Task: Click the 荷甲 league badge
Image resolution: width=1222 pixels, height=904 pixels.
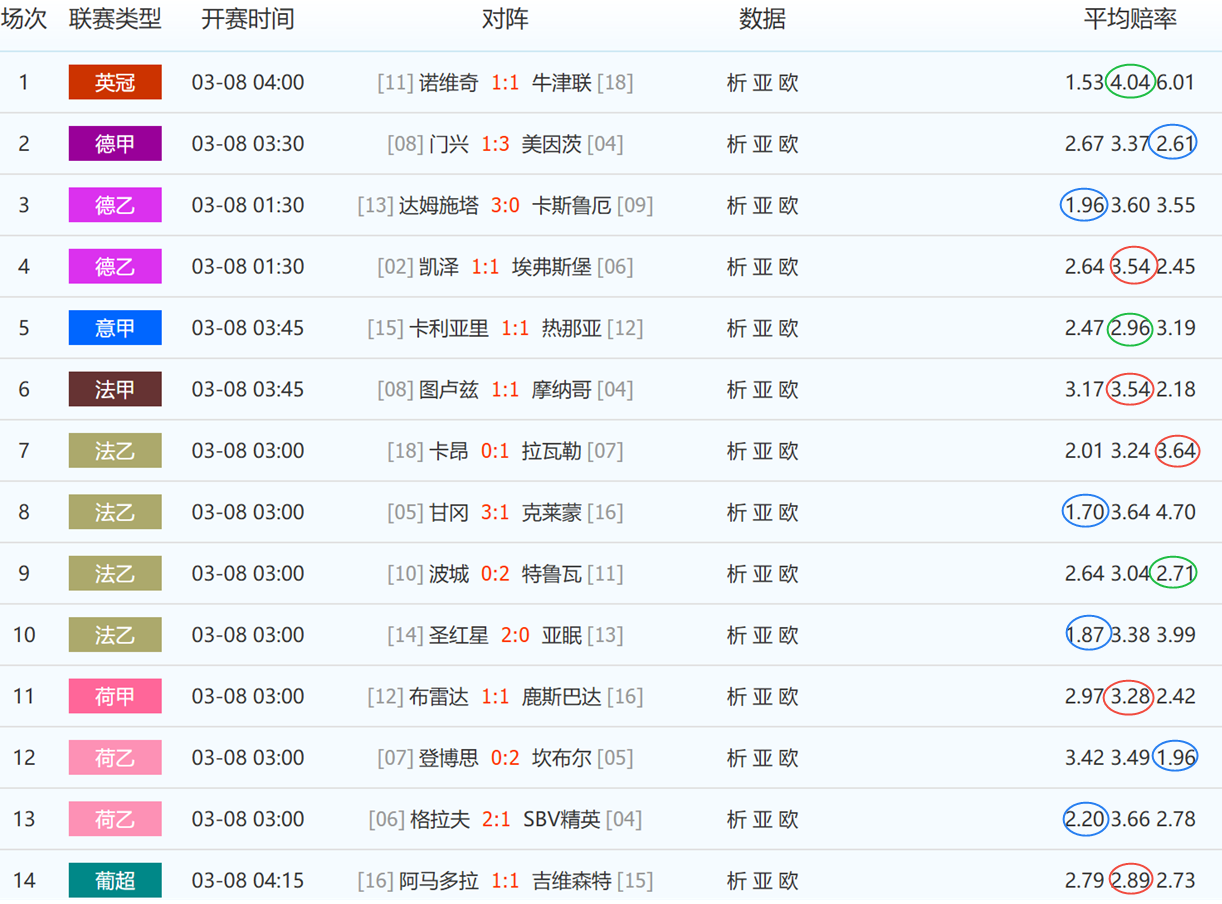Action: point(115,696)
